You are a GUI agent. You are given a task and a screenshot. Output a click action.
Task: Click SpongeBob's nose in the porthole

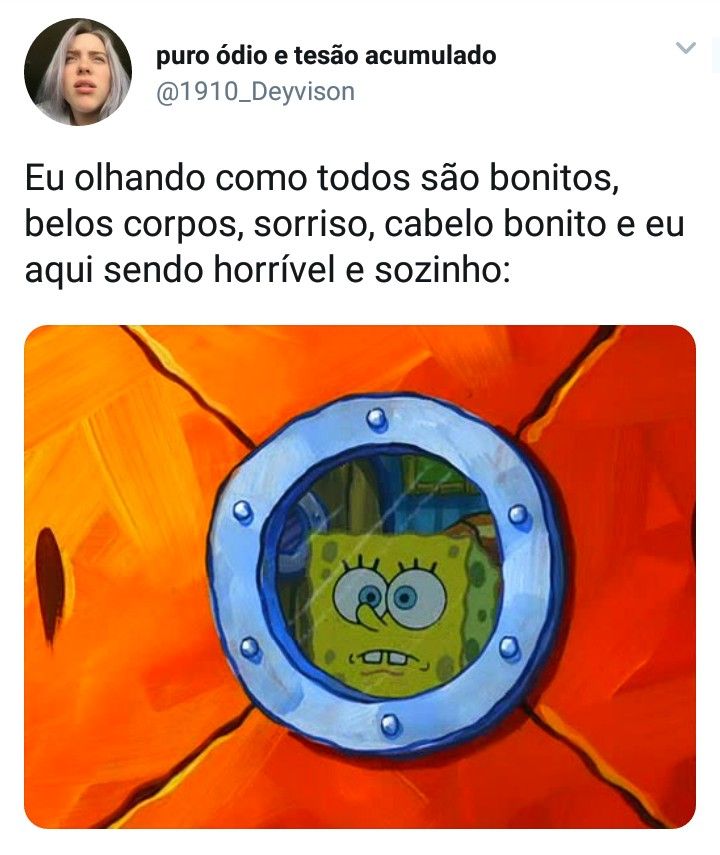tap(371, 617)
